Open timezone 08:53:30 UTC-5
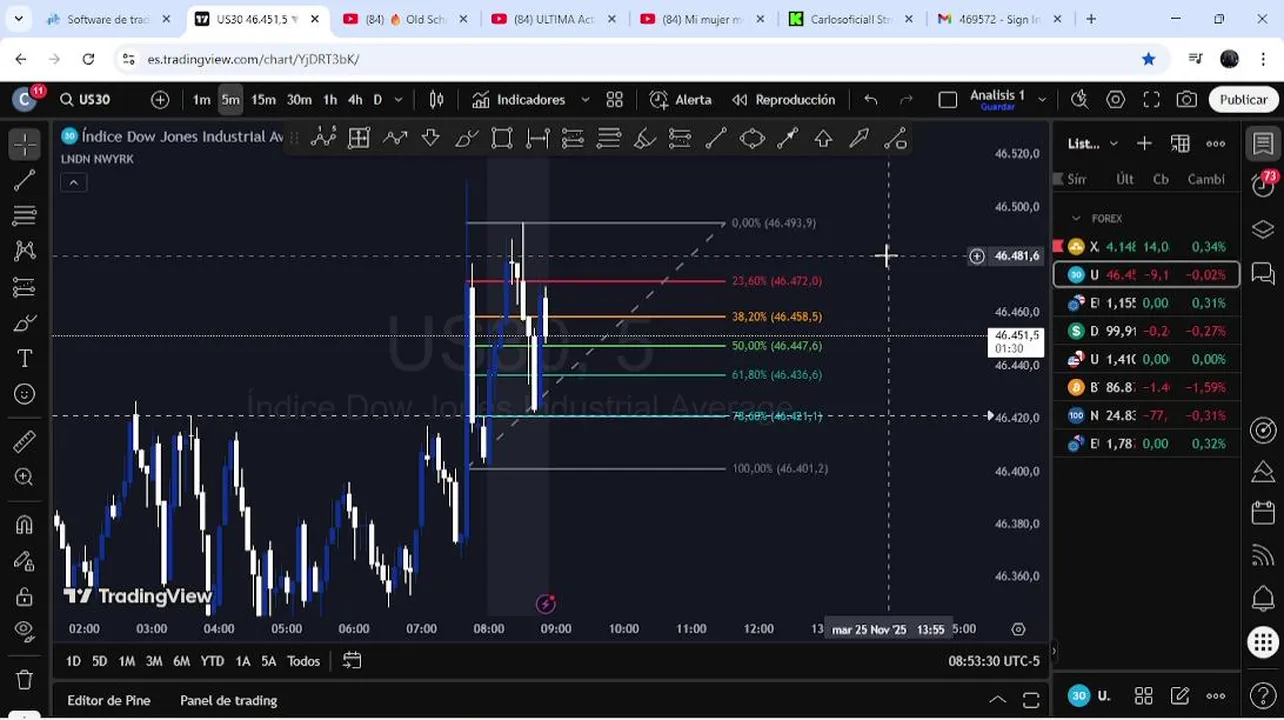 pyautogui.click(x=994, y=661)
